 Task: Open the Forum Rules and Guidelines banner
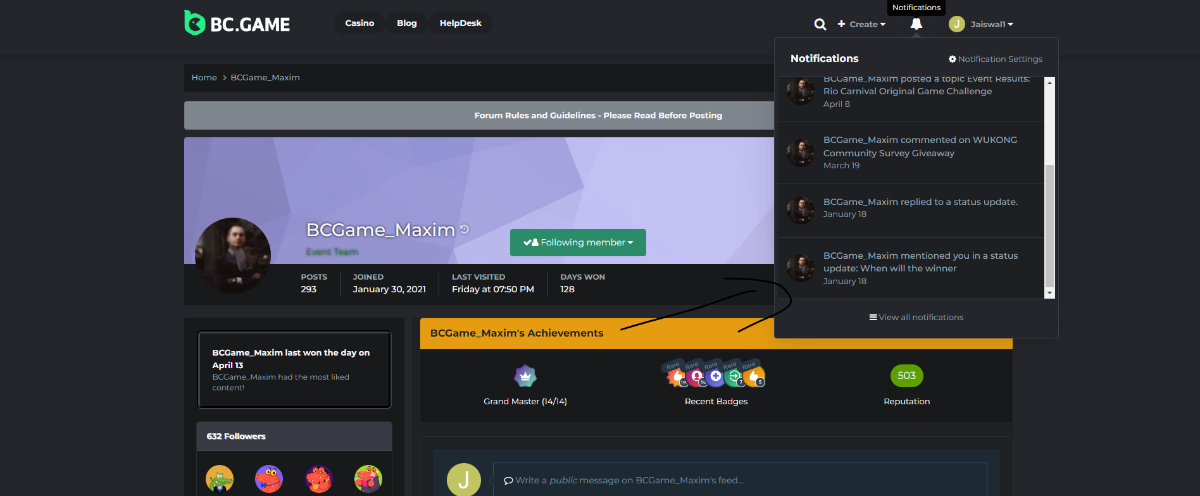(598, 115)
